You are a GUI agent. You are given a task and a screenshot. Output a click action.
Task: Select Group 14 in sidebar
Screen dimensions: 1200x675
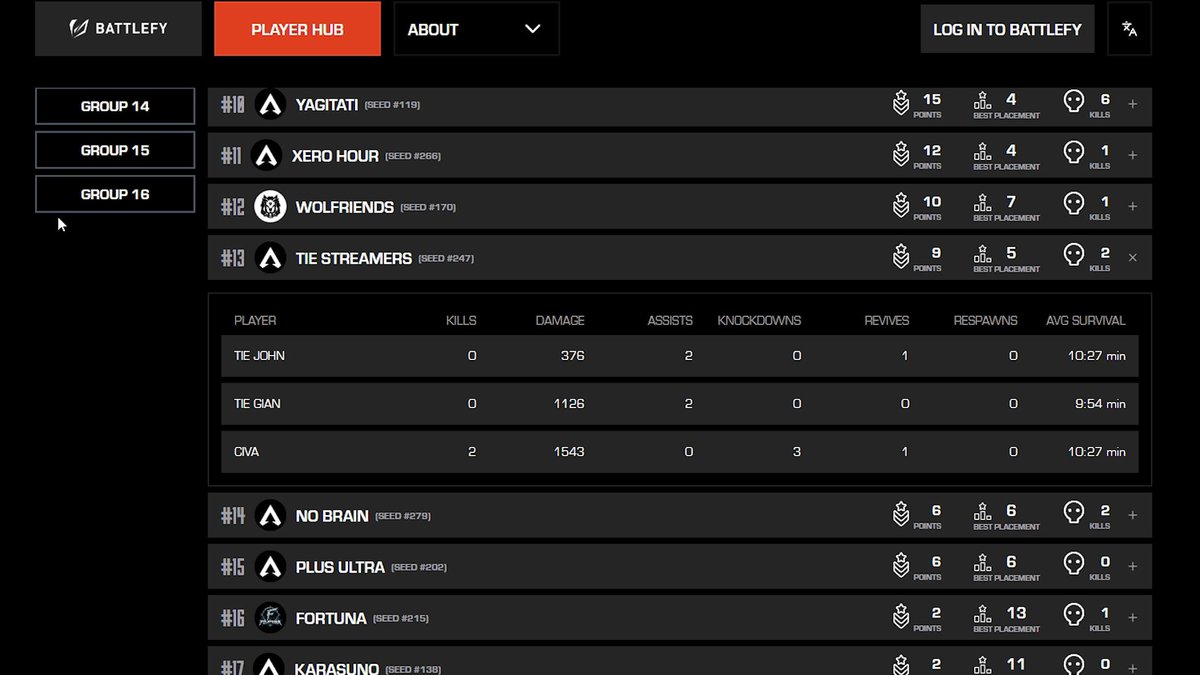(115, 106)
